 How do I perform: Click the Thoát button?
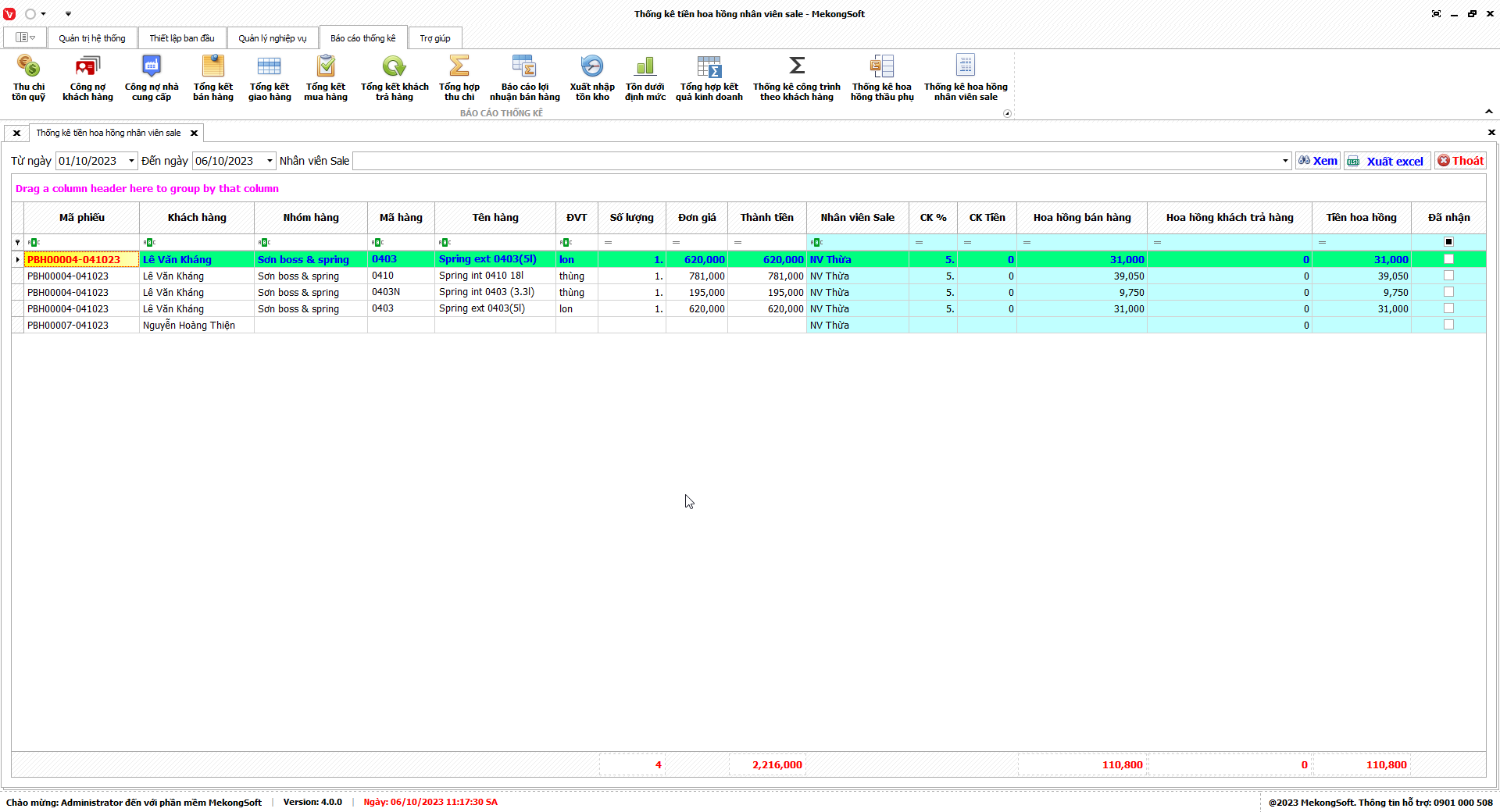(1460, 161)
